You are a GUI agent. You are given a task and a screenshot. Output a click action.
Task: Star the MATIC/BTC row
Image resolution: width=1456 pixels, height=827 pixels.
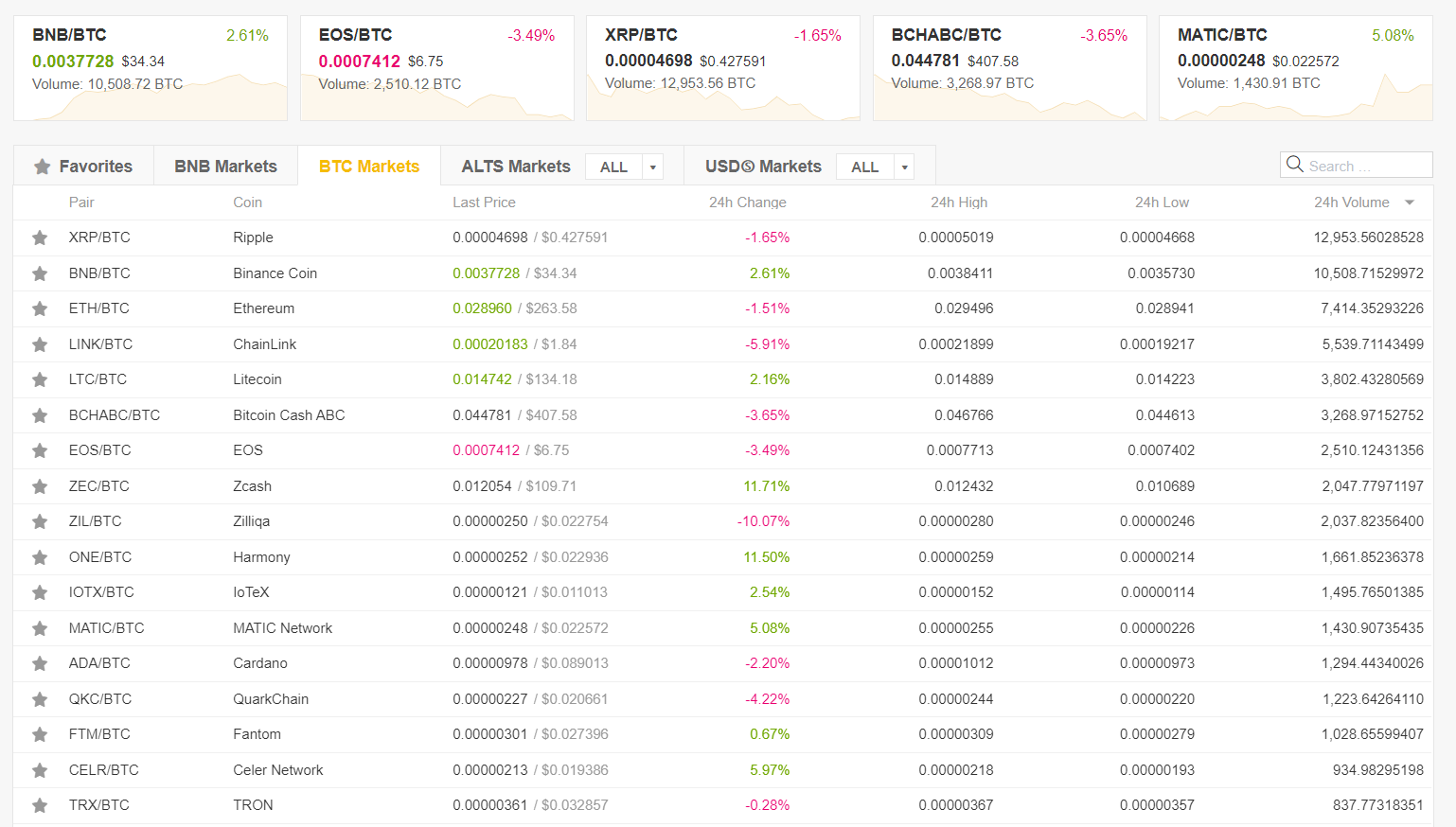(40, 628)
